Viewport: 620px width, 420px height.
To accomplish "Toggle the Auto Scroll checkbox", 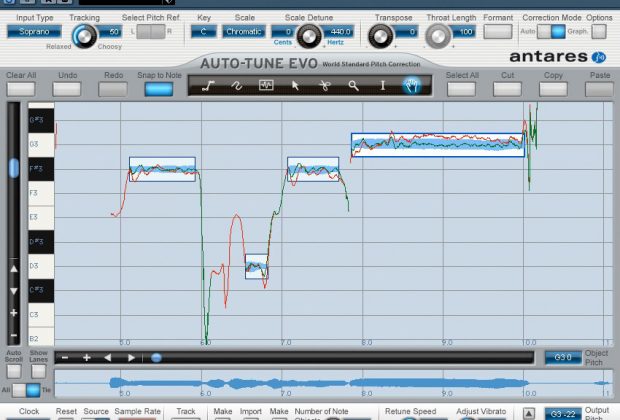I will tap(14, 371).
